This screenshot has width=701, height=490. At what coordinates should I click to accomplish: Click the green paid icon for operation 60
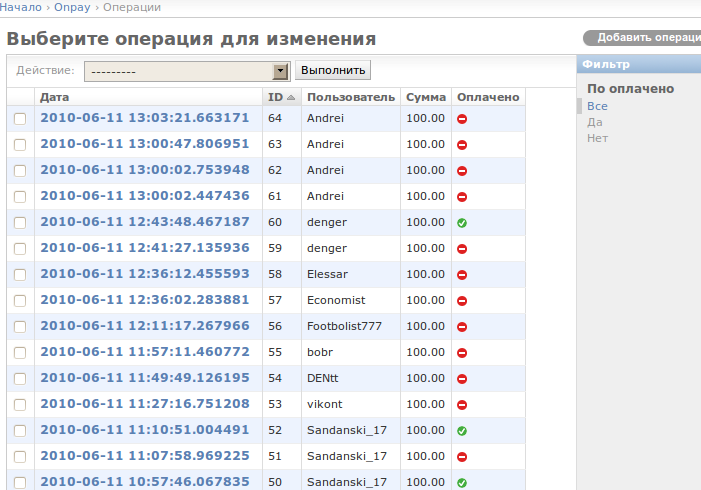point(462,222)
